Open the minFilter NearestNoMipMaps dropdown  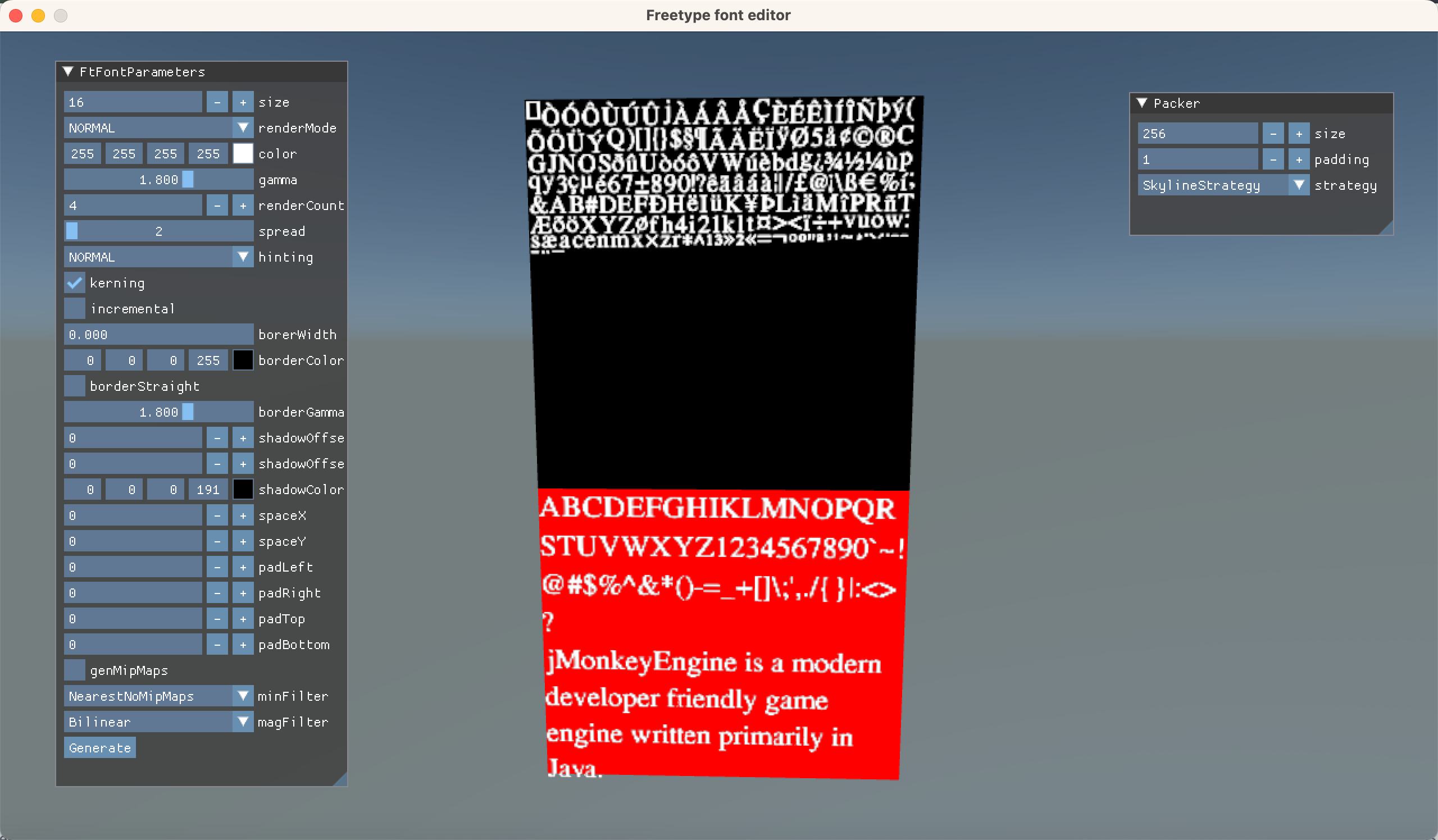click(243, 696)
